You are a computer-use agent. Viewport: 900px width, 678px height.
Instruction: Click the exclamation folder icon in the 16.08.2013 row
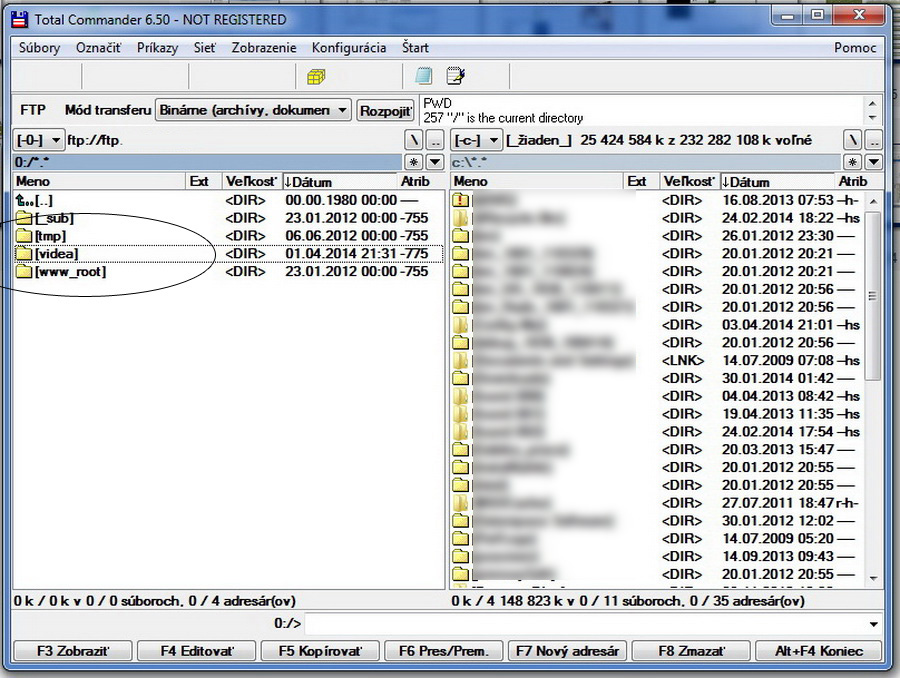[461, 200]
